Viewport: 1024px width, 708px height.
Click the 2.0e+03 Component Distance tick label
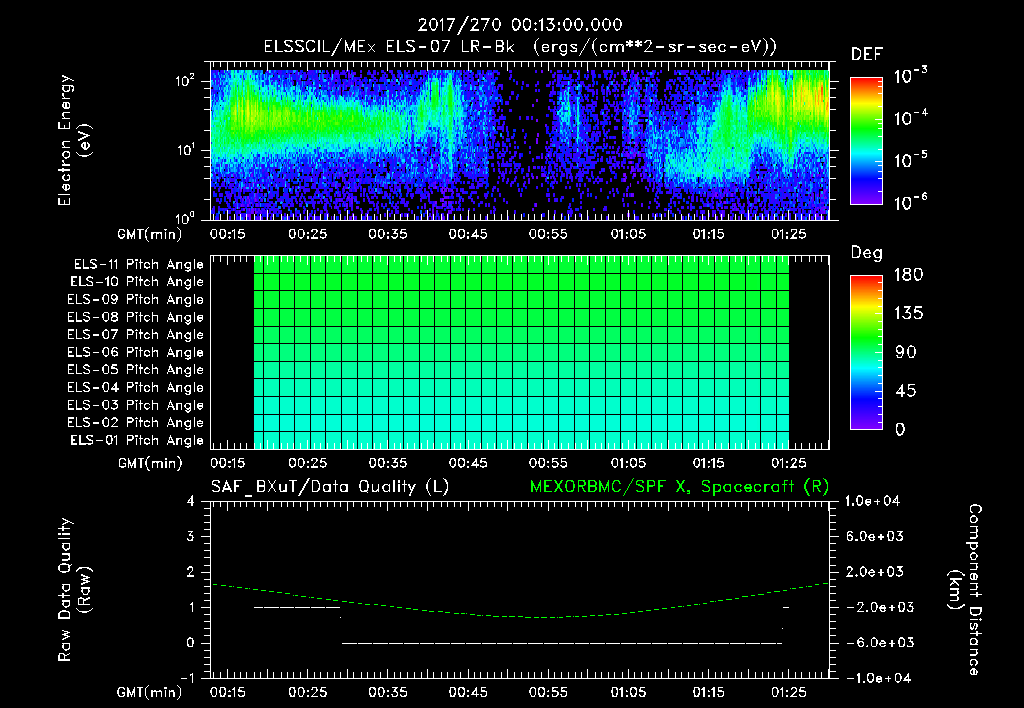pos(875,571)
